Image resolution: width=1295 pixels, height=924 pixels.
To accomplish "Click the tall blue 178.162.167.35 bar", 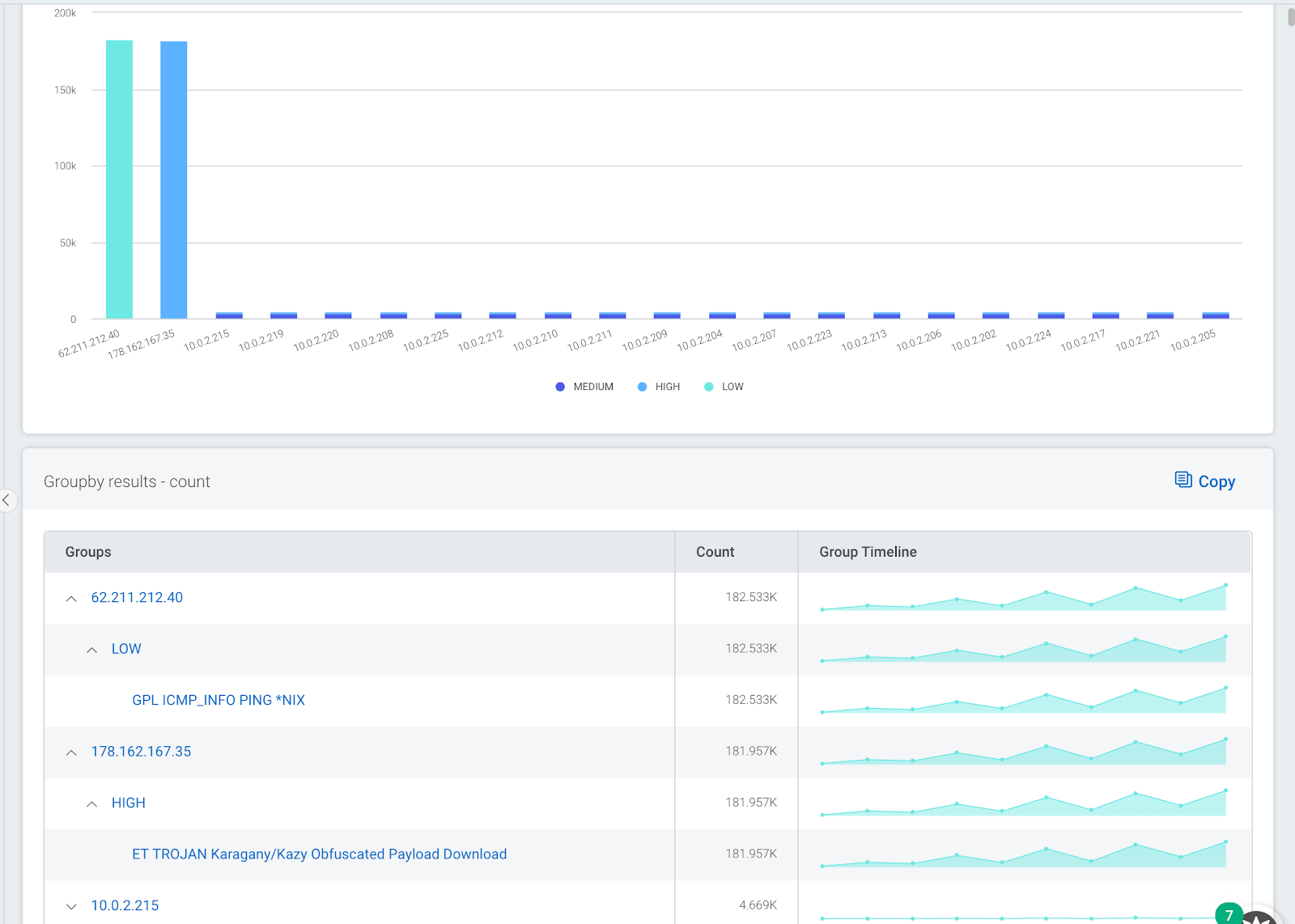I will coord(173,180).
